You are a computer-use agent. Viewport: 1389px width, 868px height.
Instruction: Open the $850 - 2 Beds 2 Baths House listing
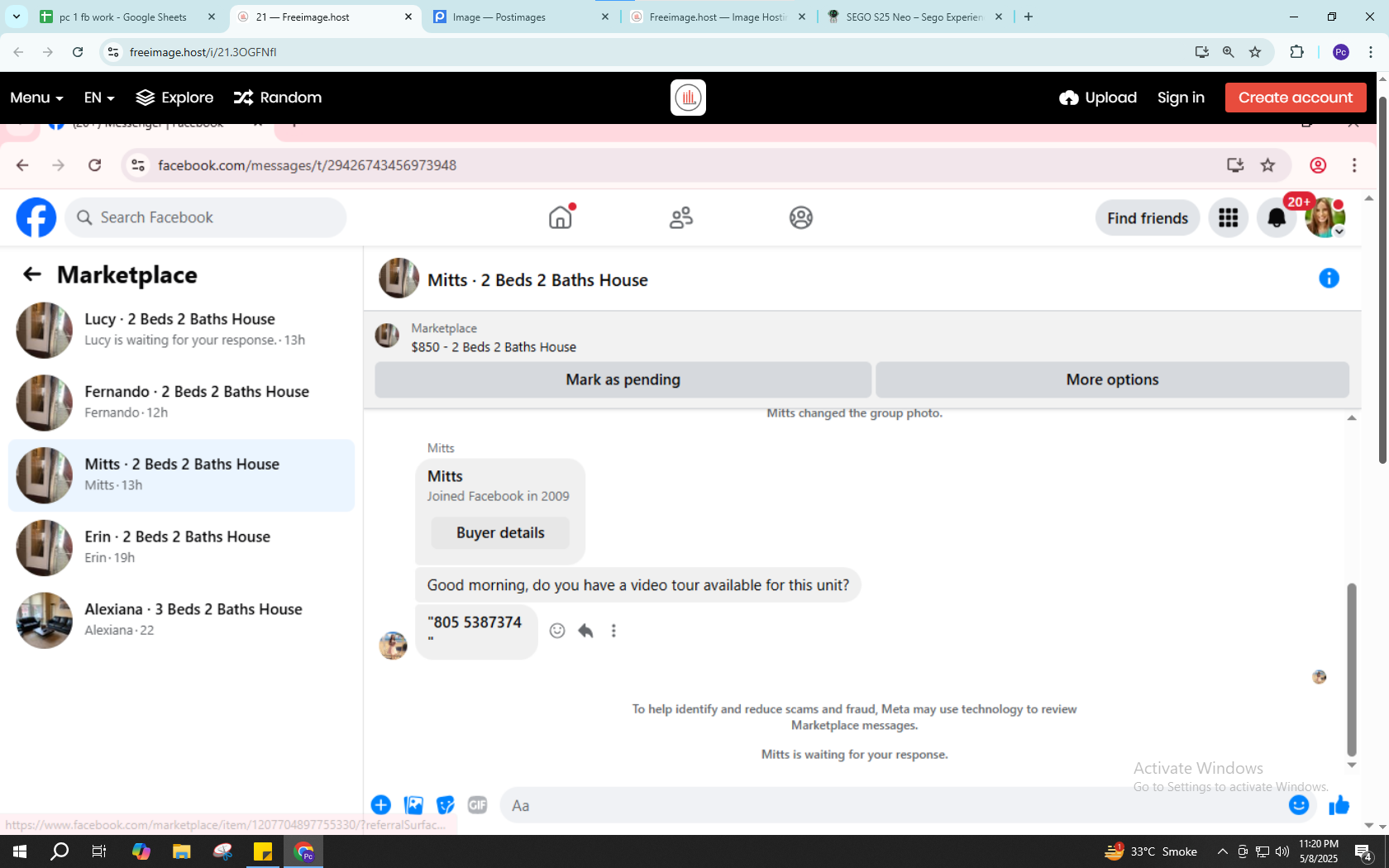point(494,347)
